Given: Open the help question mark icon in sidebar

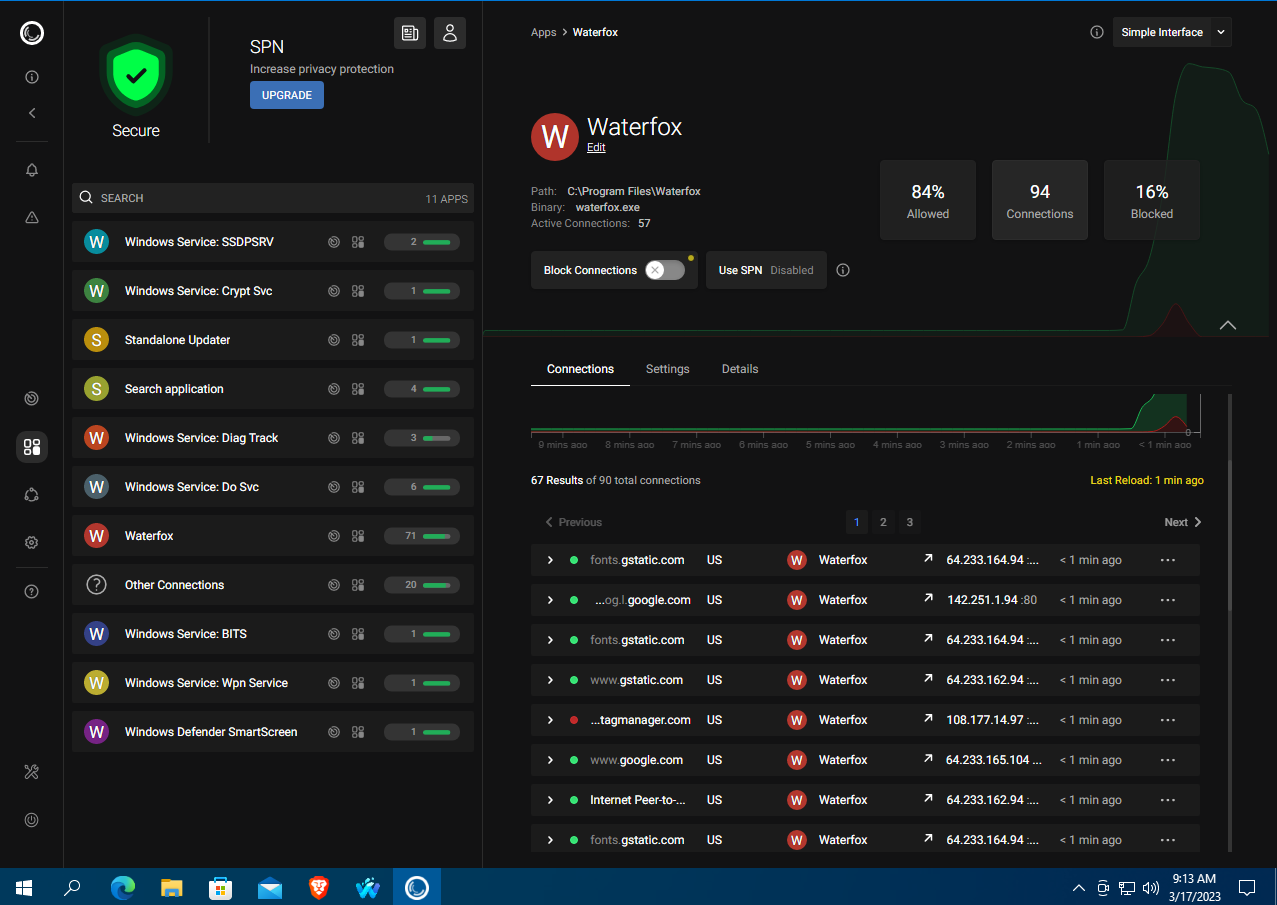Looking at the screenshot, I should (31, 591).
